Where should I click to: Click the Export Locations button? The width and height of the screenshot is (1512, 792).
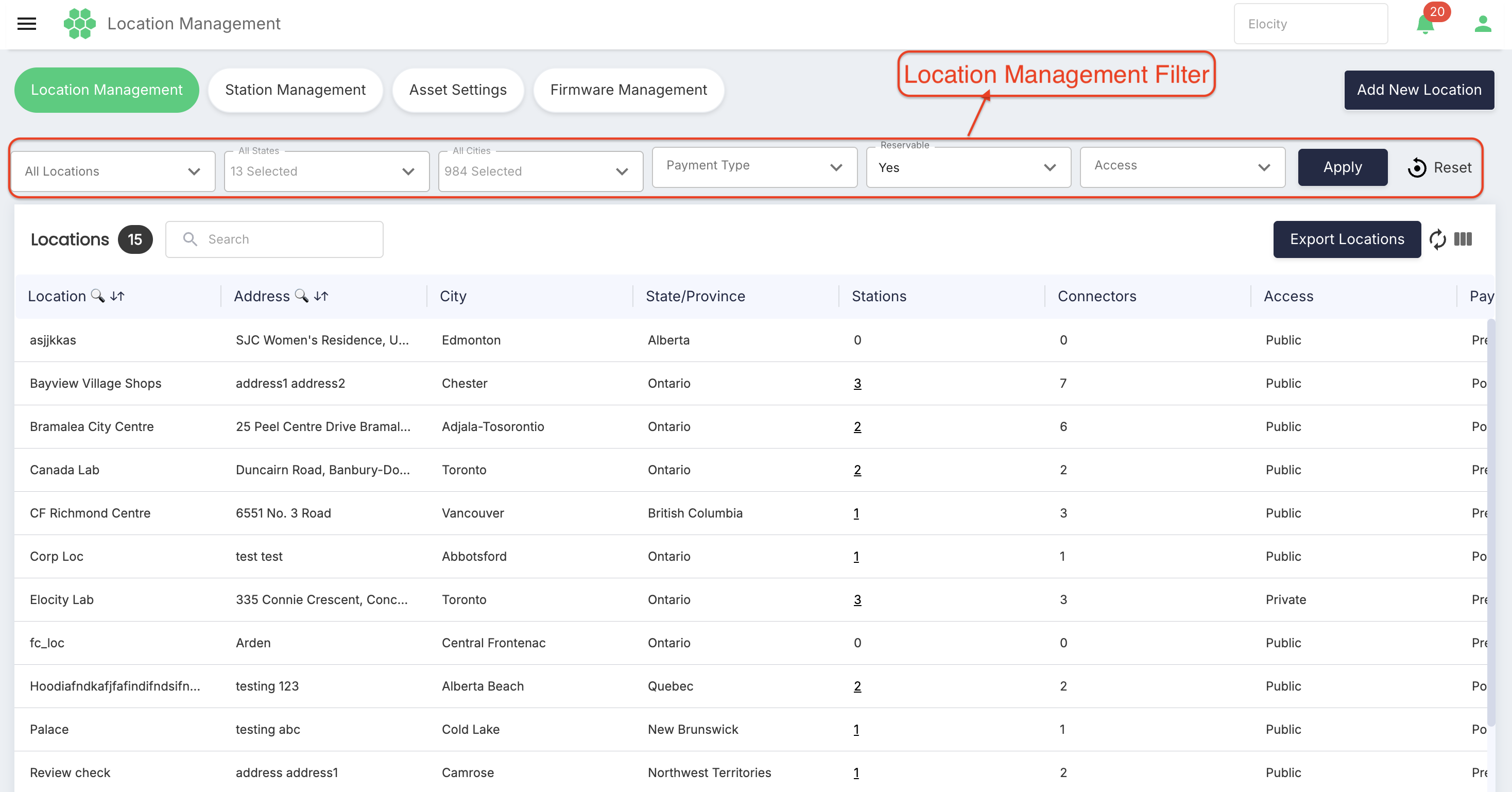coord(1347,239)
